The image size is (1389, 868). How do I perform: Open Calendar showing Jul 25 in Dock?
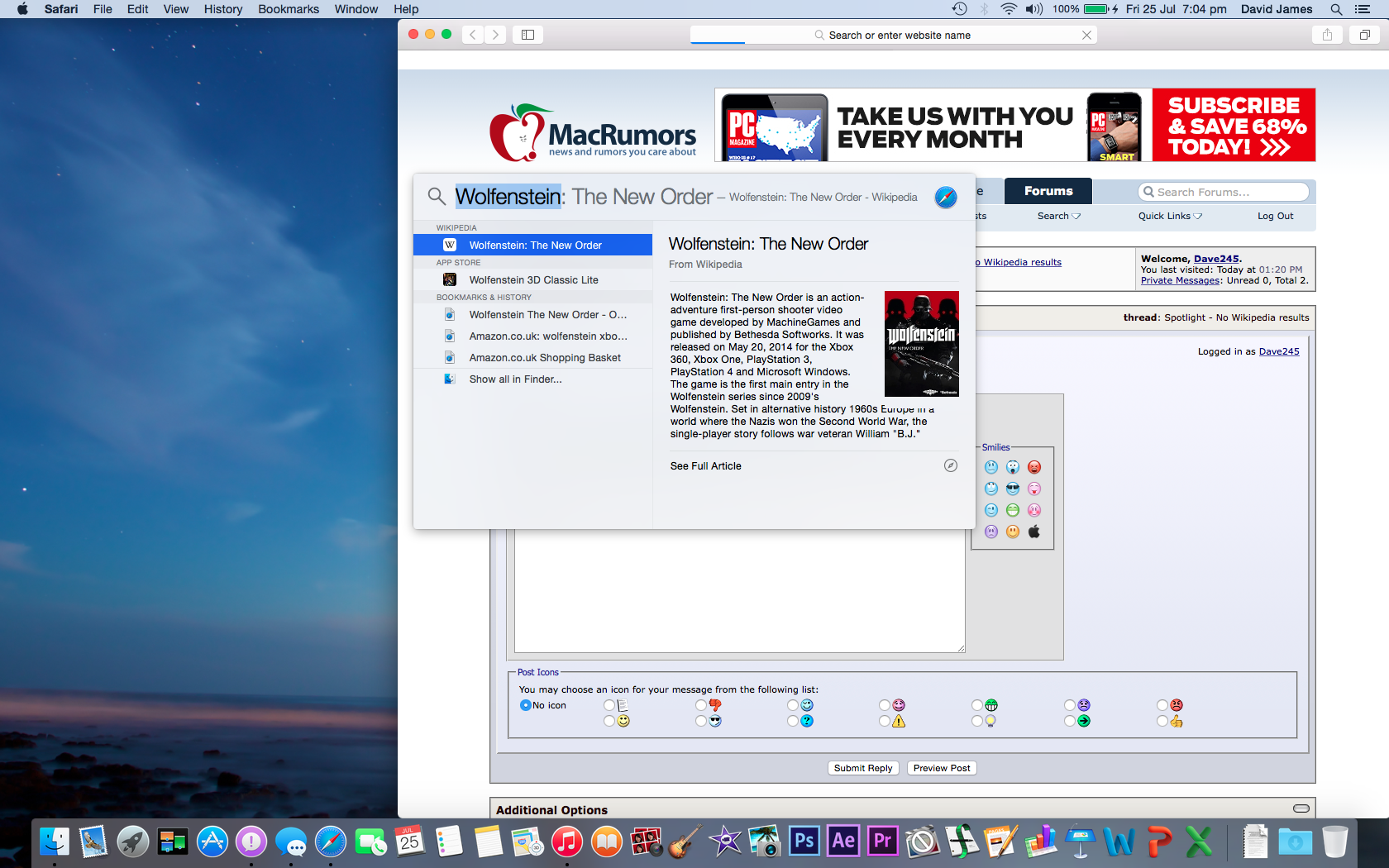[x=409, y=842]
